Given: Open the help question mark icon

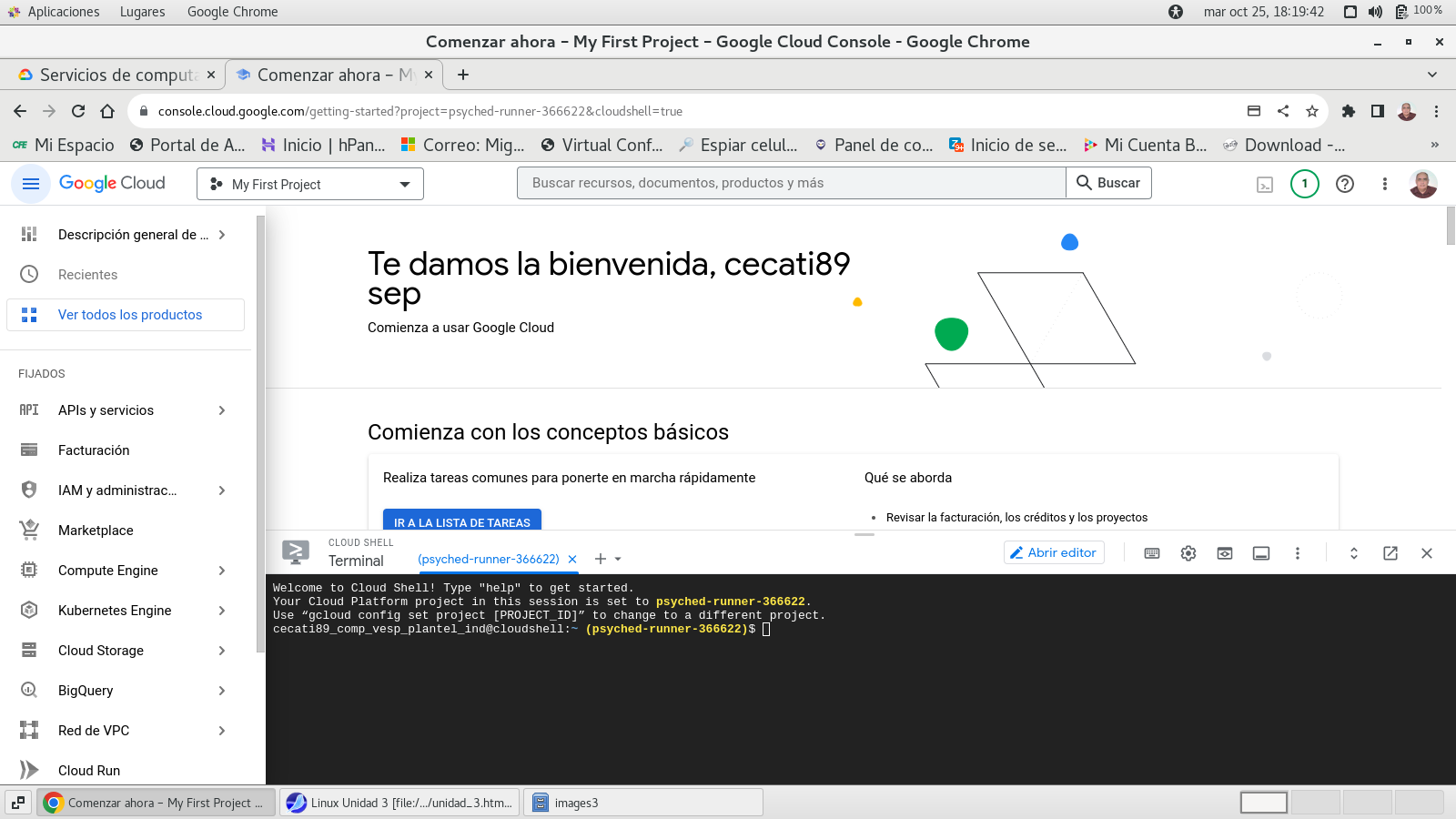Looking at the screenshot, I should pos(1344,184).
